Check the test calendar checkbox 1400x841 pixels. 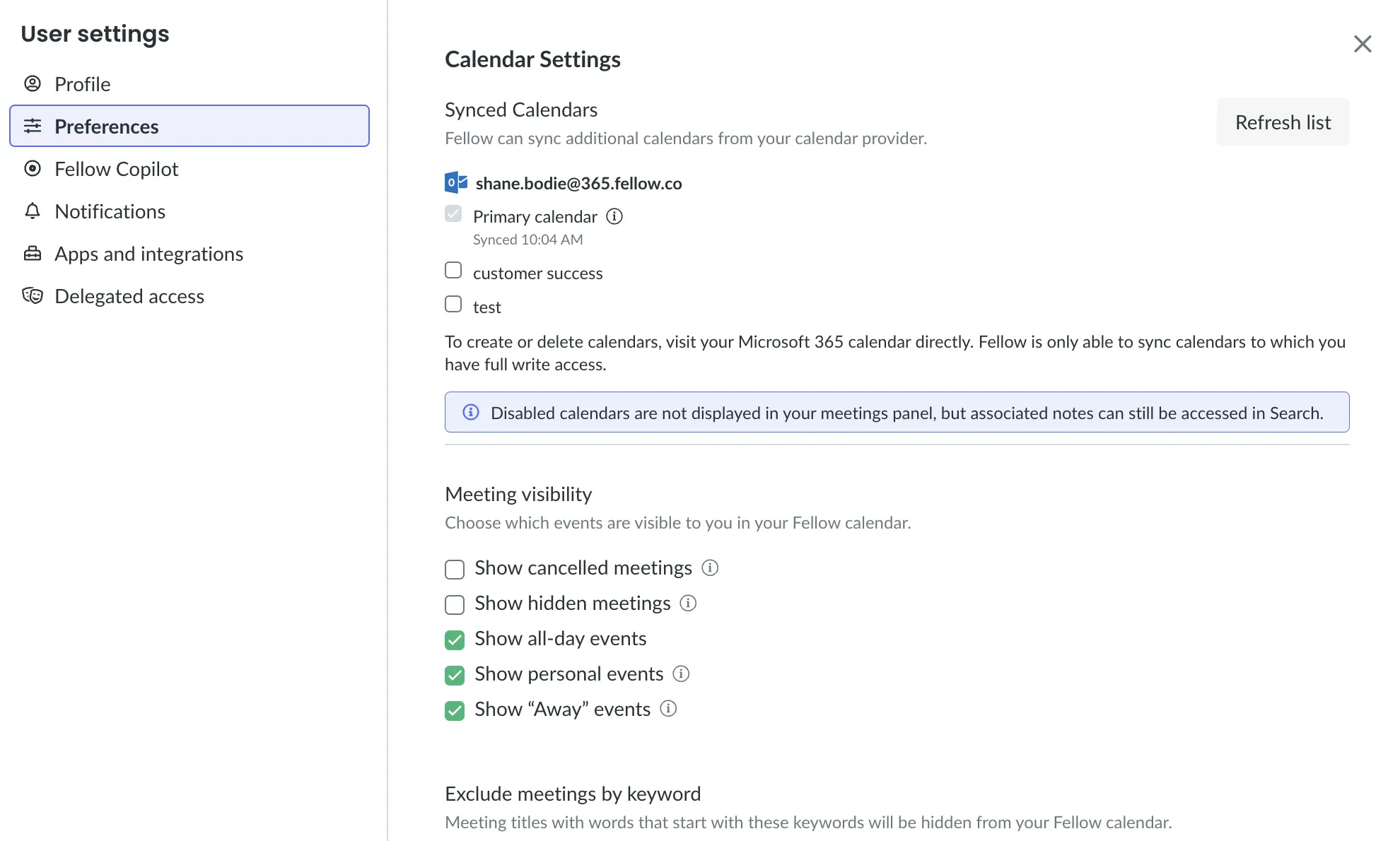tap(453, 305)
